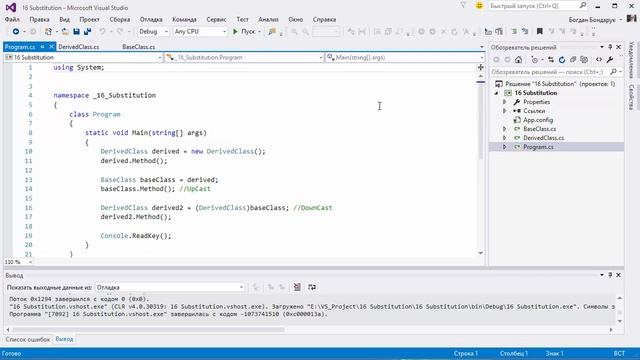640x360 pixels.
Task: Open the dropdown arrow beside Пуск
Action: [x=259, y=31]
